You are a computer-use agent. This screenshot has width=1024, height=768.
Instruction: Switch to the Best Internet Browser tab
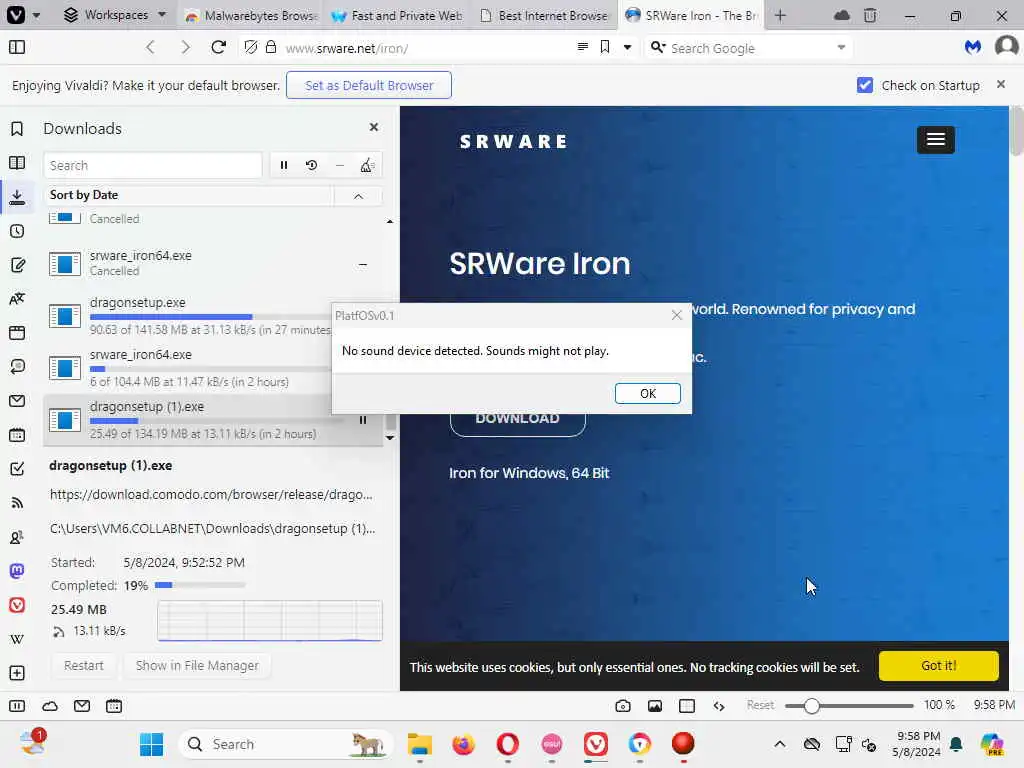(543, 16)
